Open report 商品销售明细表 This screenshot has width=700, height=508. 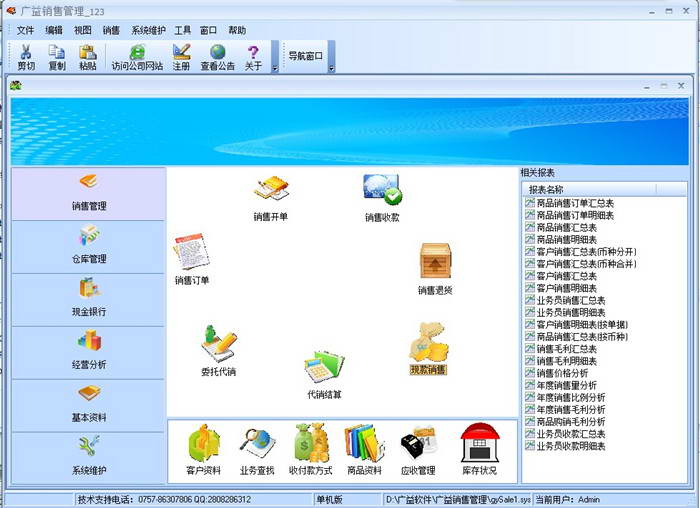[x=566, y=239]
